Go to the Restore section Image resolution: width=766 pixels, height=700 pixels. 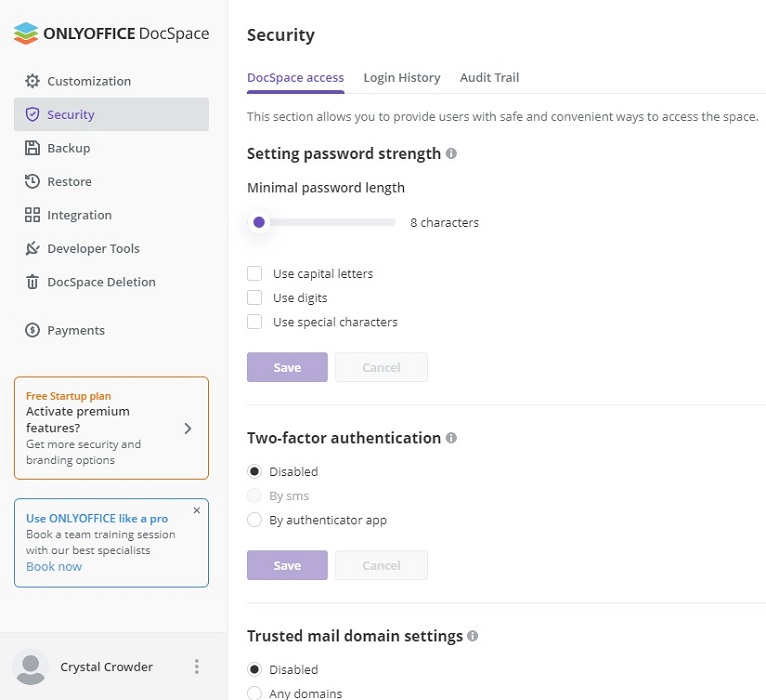[x=111, y=181]
